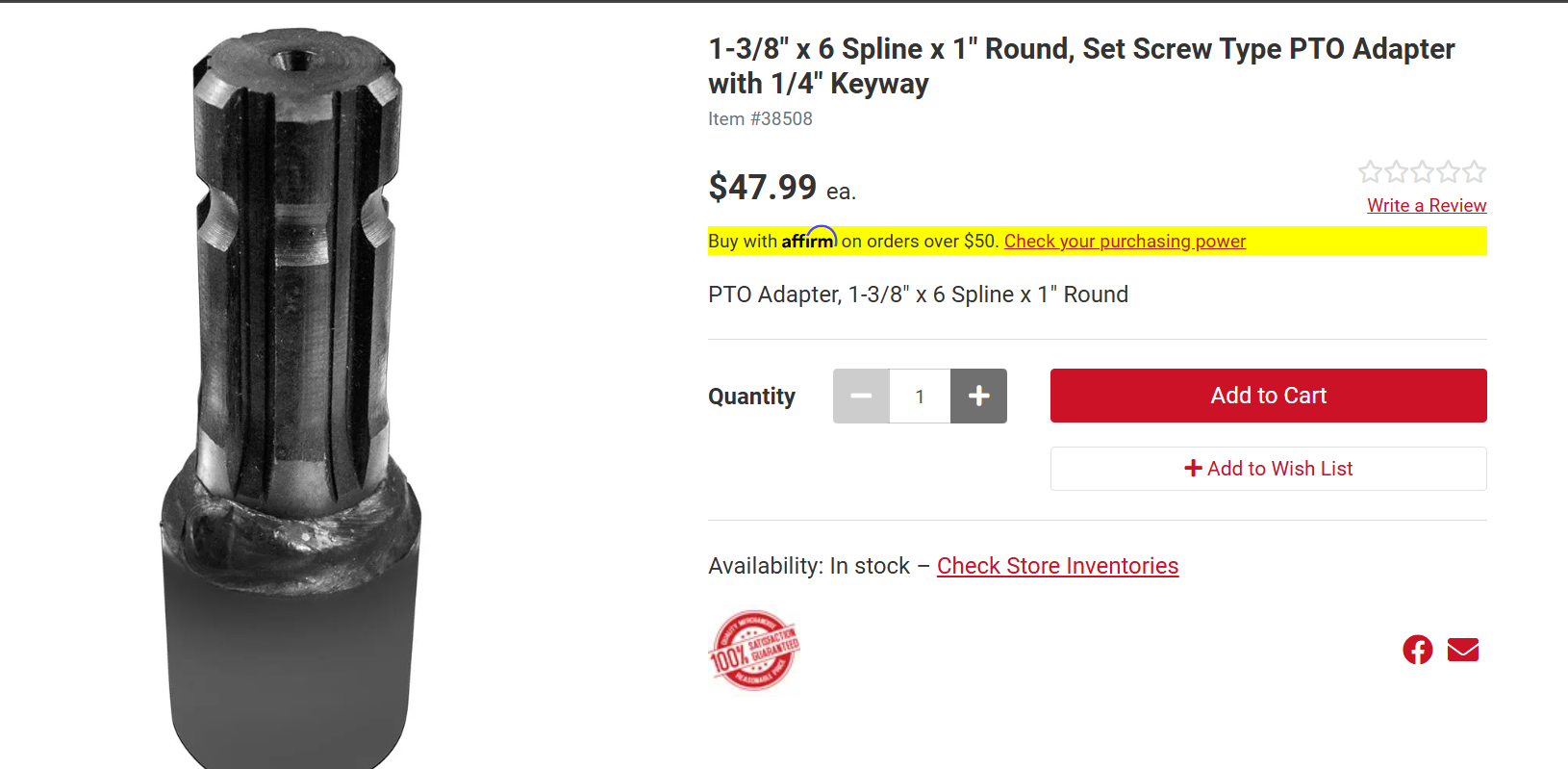Click the Affirm logo
The image size is (1568, 769).
[808, 240]
